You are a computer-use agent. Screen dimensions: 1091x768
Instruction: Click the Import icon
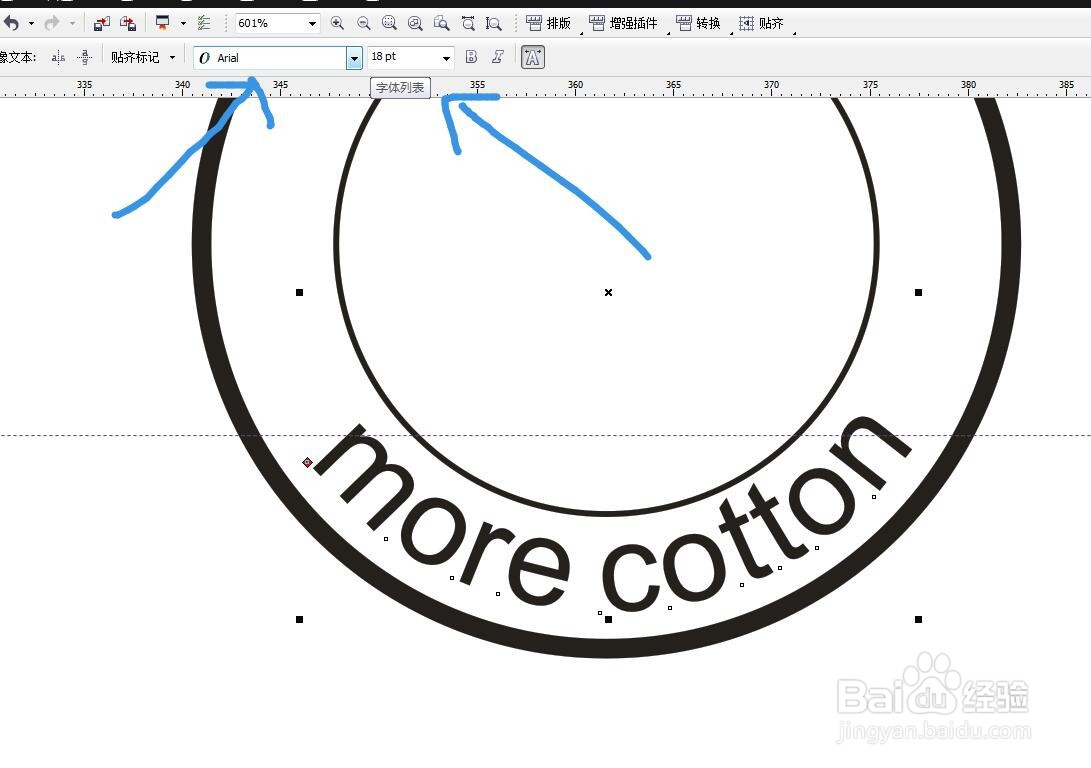click(102, 24)
